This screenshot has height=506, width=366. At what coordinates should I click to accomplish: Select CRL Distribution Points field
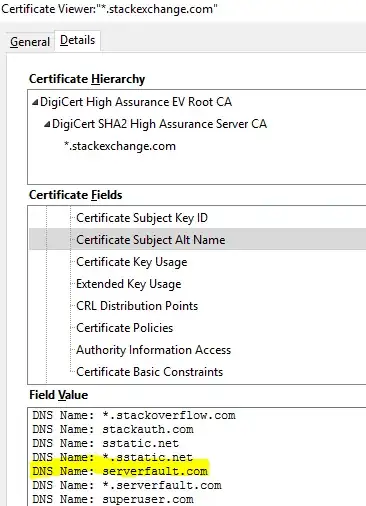137,306
